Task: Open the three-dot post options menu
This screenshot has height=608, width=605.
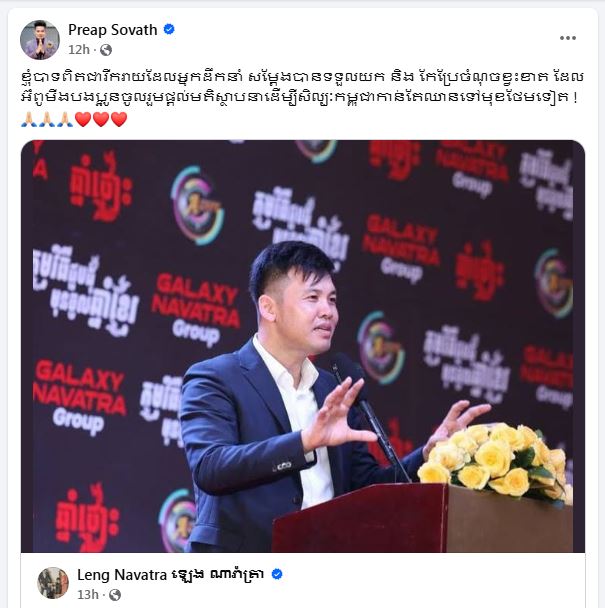Action: click(x=567, y=38)
